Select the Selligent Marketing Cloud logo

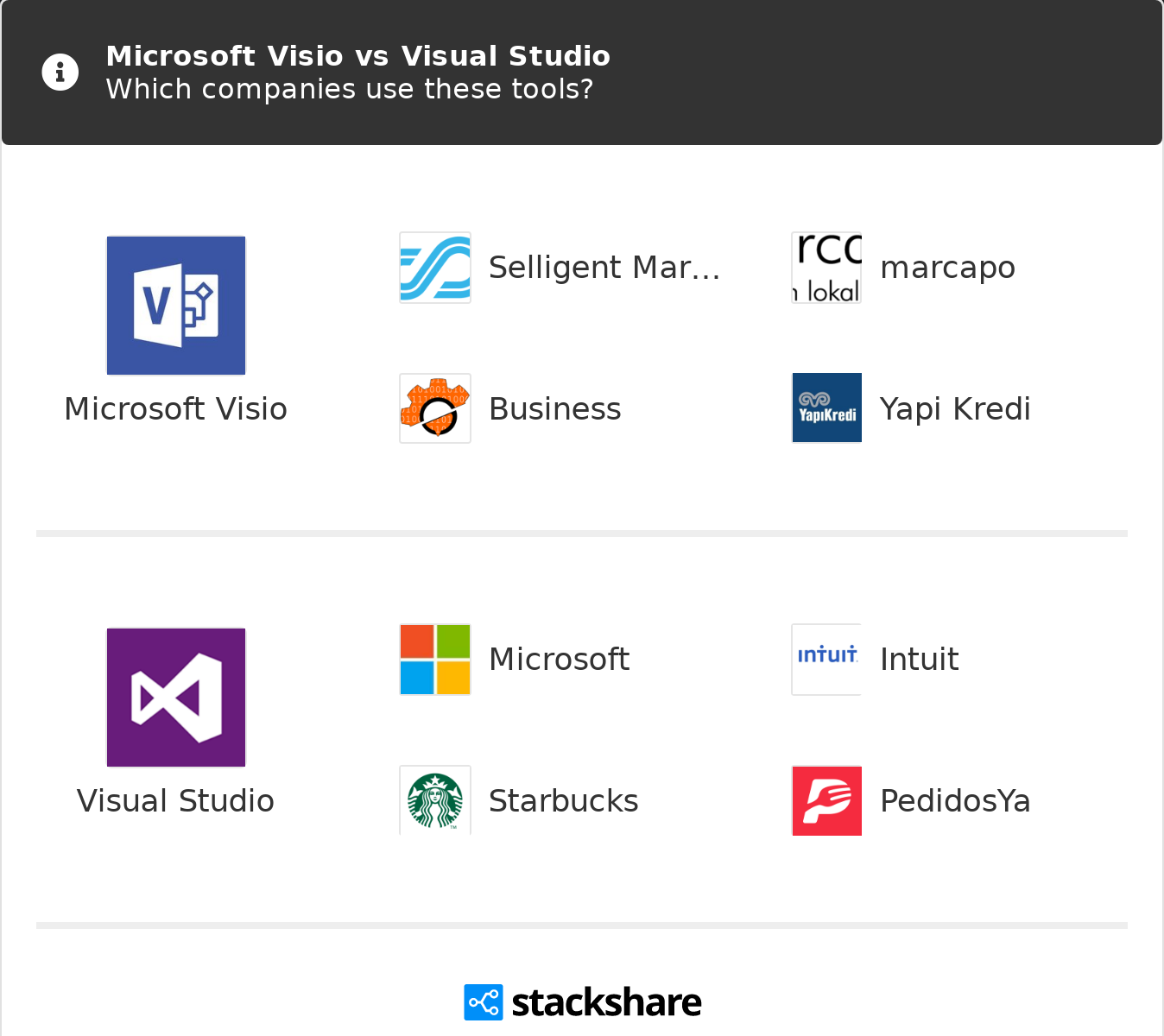point(434,267)
